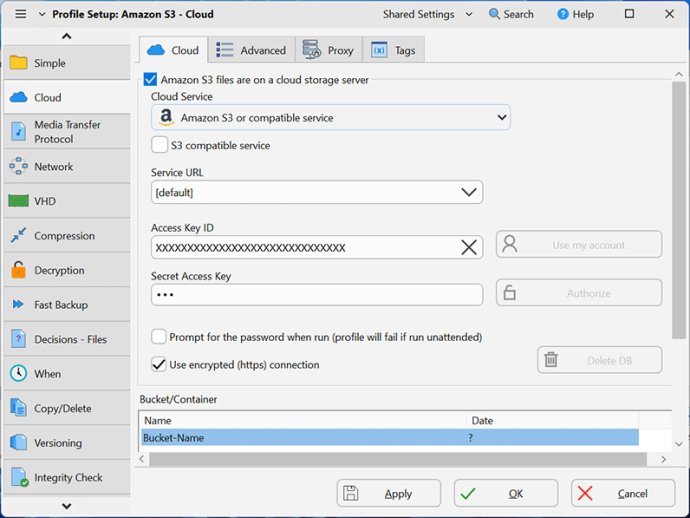
Task: Click the Copy/Delete documents icon
Action: click(18, 408)
